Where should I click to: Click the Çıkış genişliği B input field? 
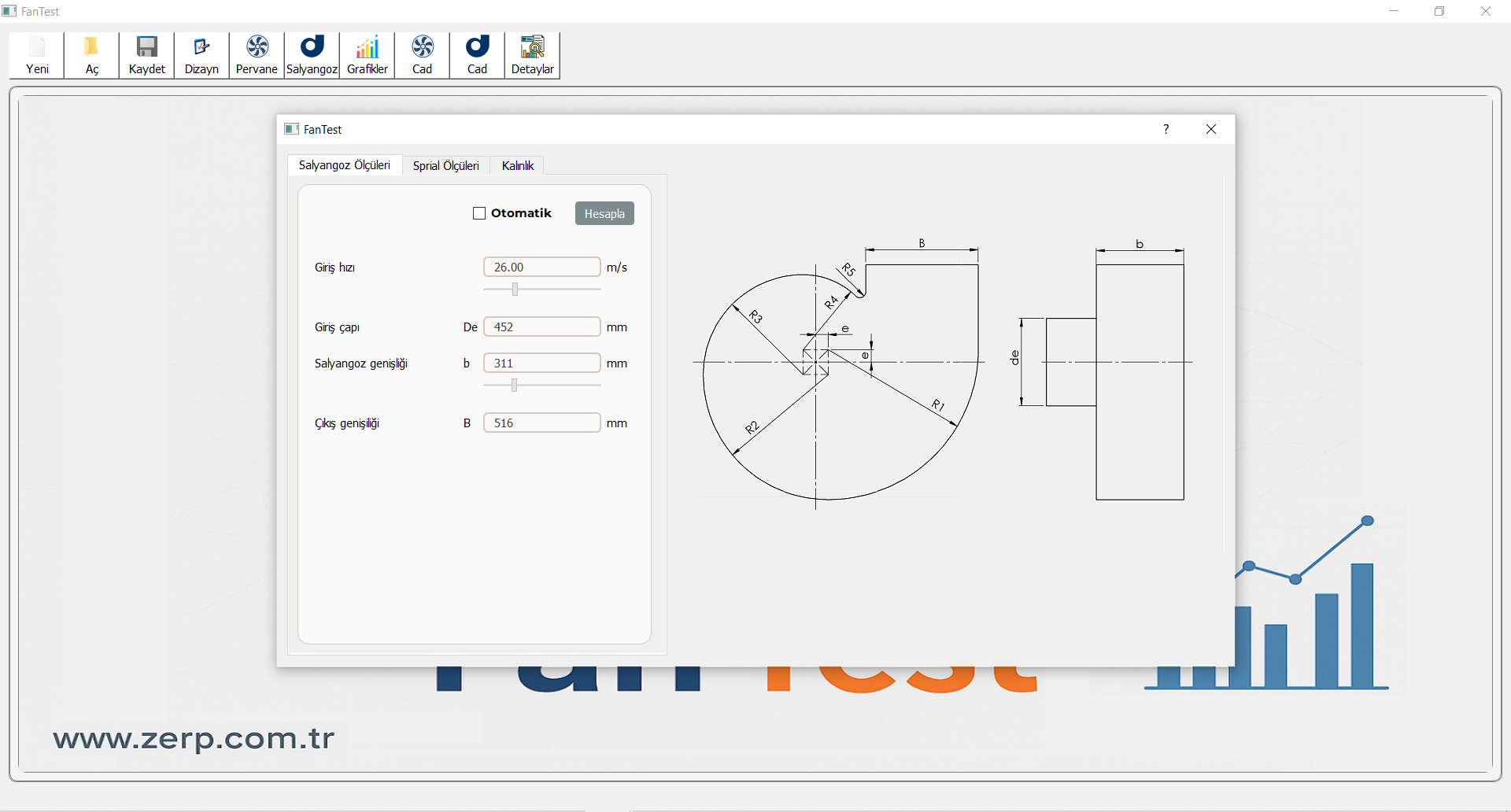[x=541, y=423]
